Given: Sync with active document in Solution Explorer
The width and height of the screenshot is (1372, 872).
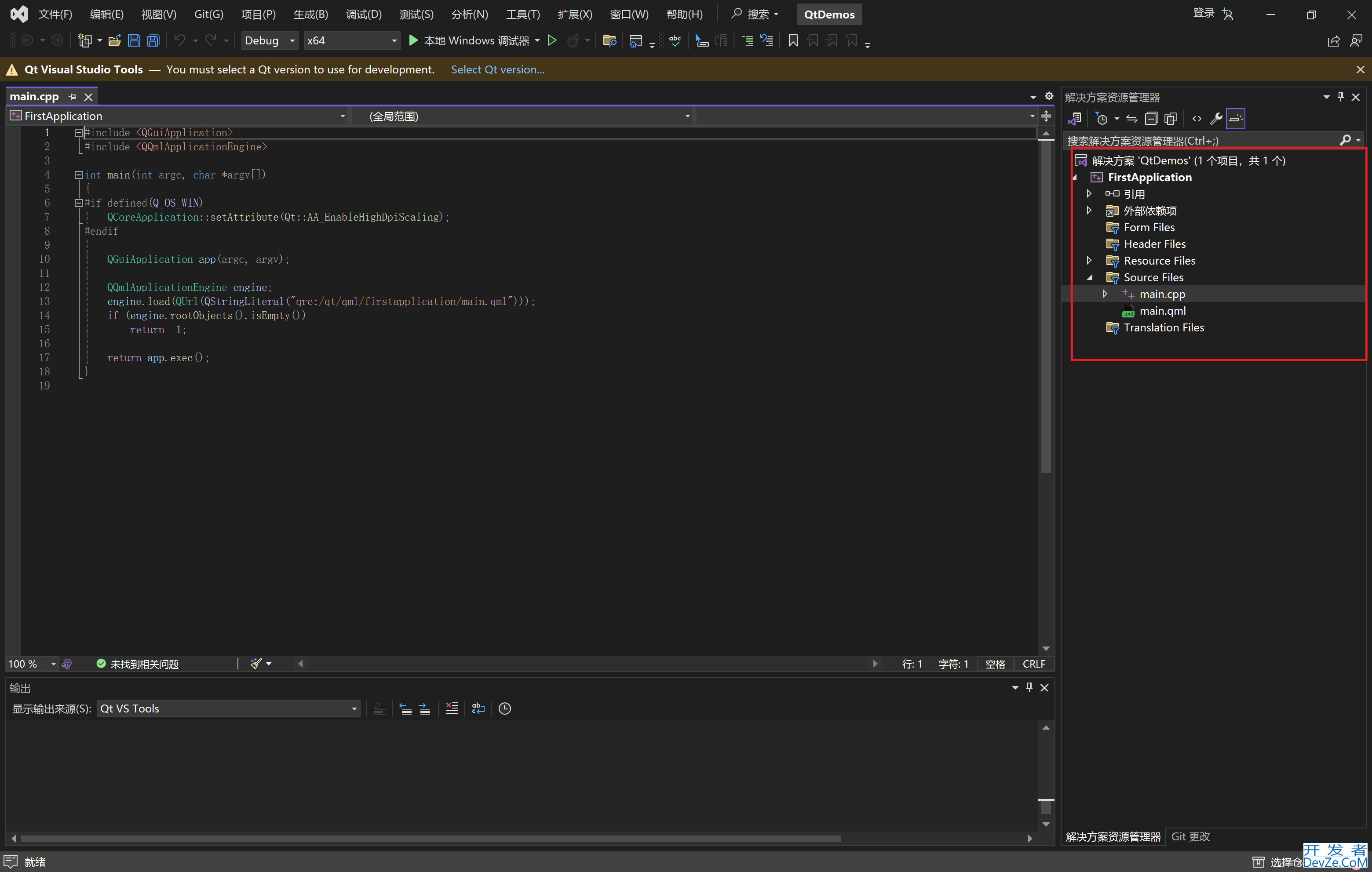Looking at the screenshot, I should [1131, 119].
